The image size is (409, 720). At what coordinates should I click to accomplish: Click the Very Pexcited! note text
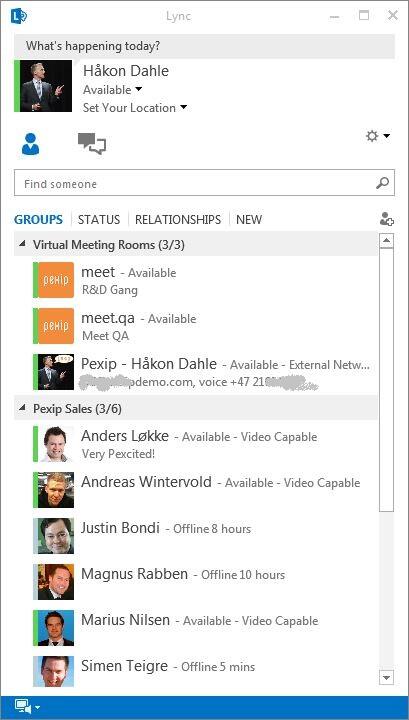tap(118, 454)
